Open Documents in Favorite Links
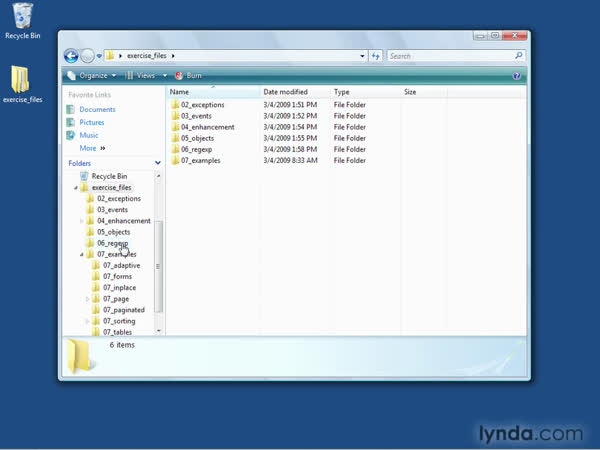 (97, 109)
